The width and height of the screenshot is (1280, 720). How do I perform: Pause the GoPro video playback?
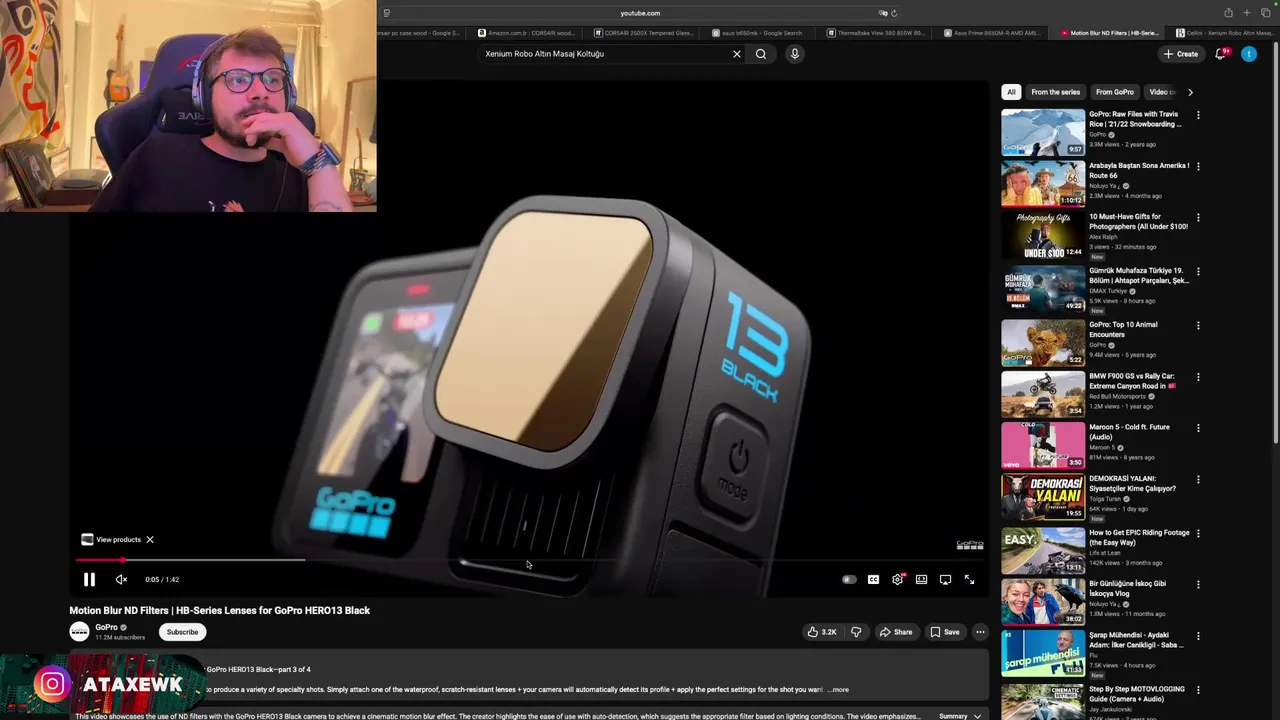click(x=89, y=579)
